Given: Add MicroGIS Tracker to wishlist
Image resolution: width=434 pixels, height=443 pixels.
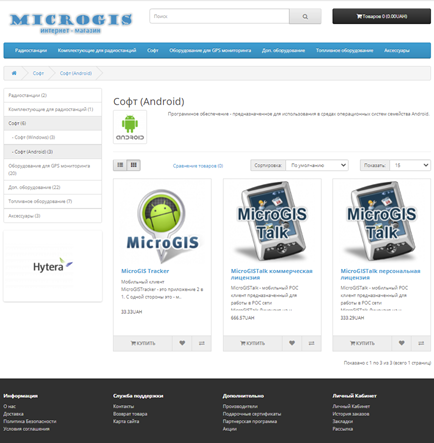Looking at the screenshot, I should click(x=182, y=343).
